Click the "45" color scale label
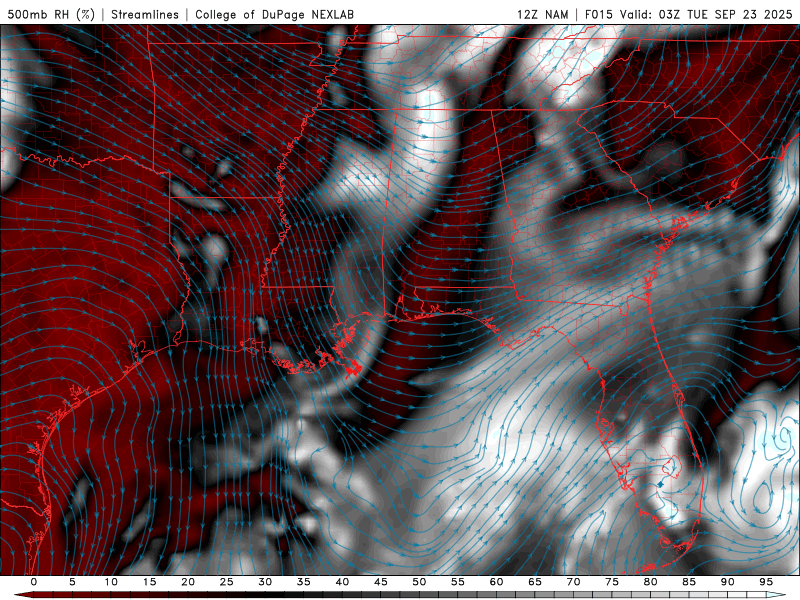The image size is (800, 600). 381,582
